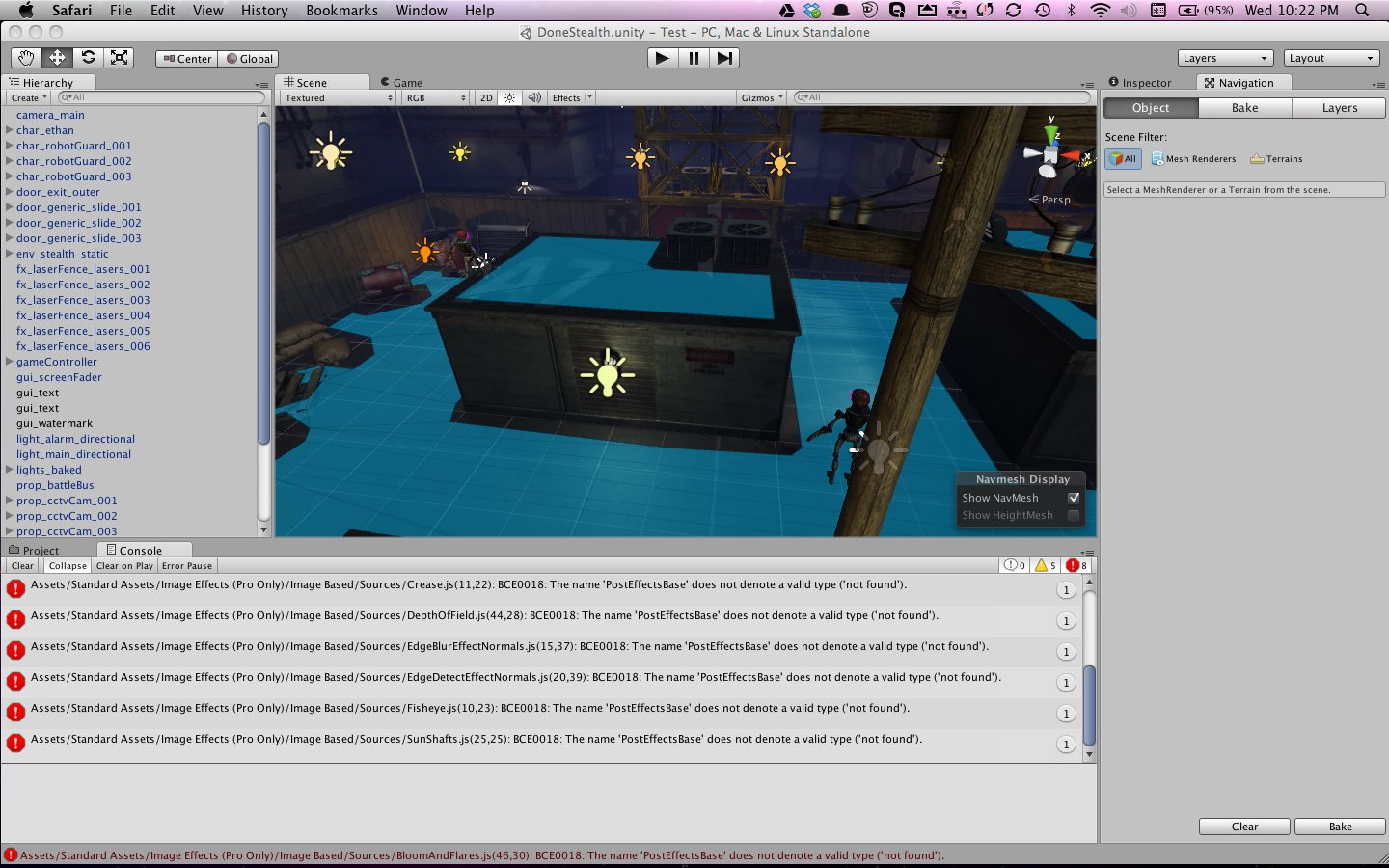Toggle scene lighting sun icon
This screenshot has height=868, width=1389.
click(509, 97)
